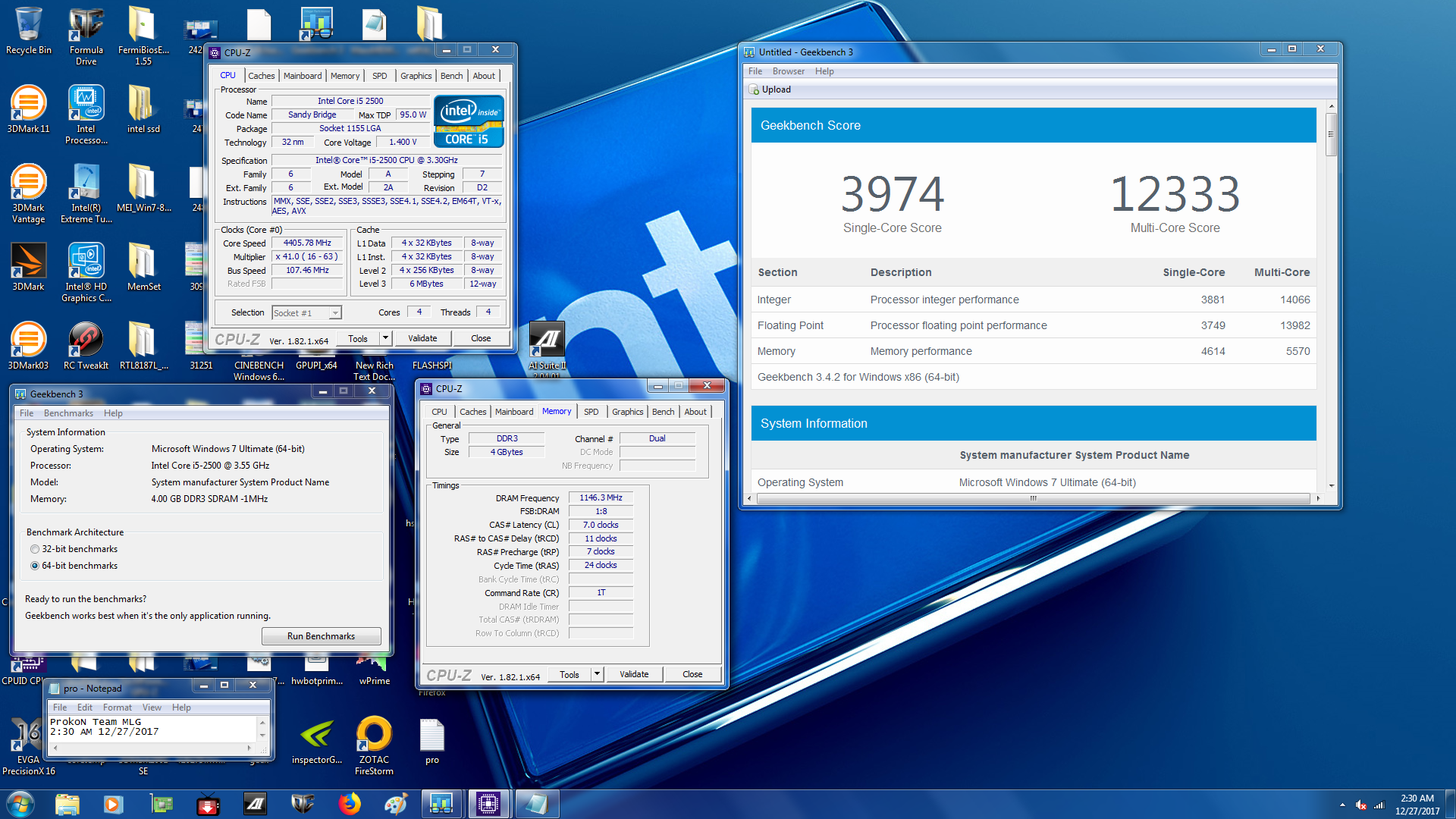Screen dimensions: 1456x819
Task: Open the Memory tab in top CPU-Z
Action: (345, 76)
